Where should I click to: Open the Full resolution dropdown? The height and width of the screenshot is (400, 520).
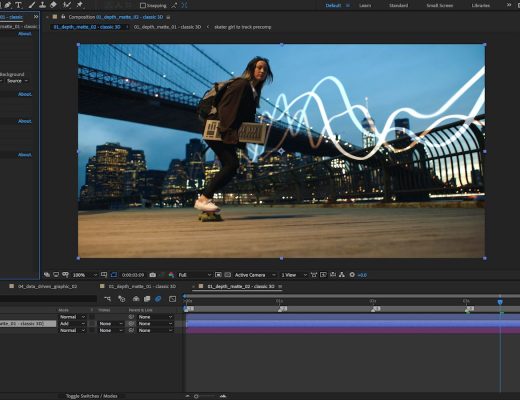point(195,275)
